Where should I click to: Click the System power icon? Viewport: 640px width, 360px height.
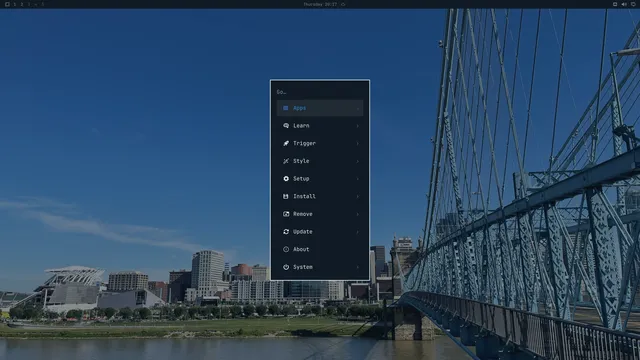coord(286,267)
